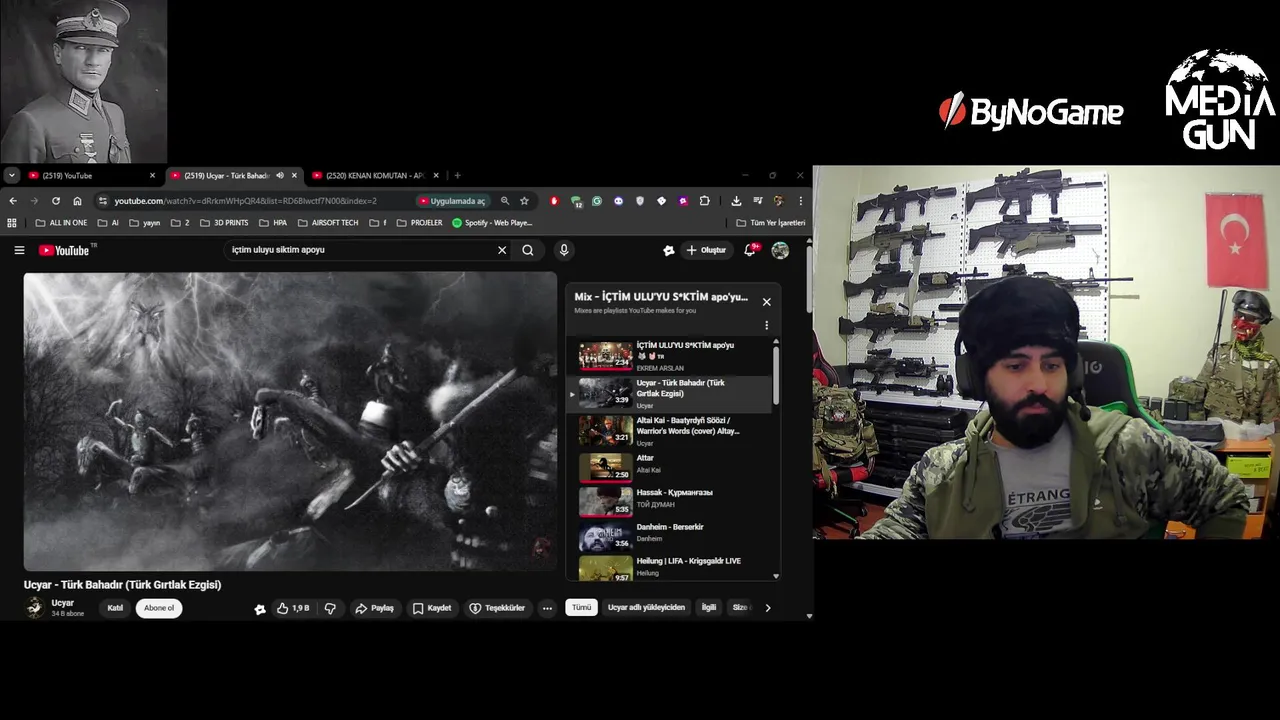Play Altai Kai - Baatyrdyñ Söözi
This screenshot has width=1280, height=720.
[x=670, y=431]
